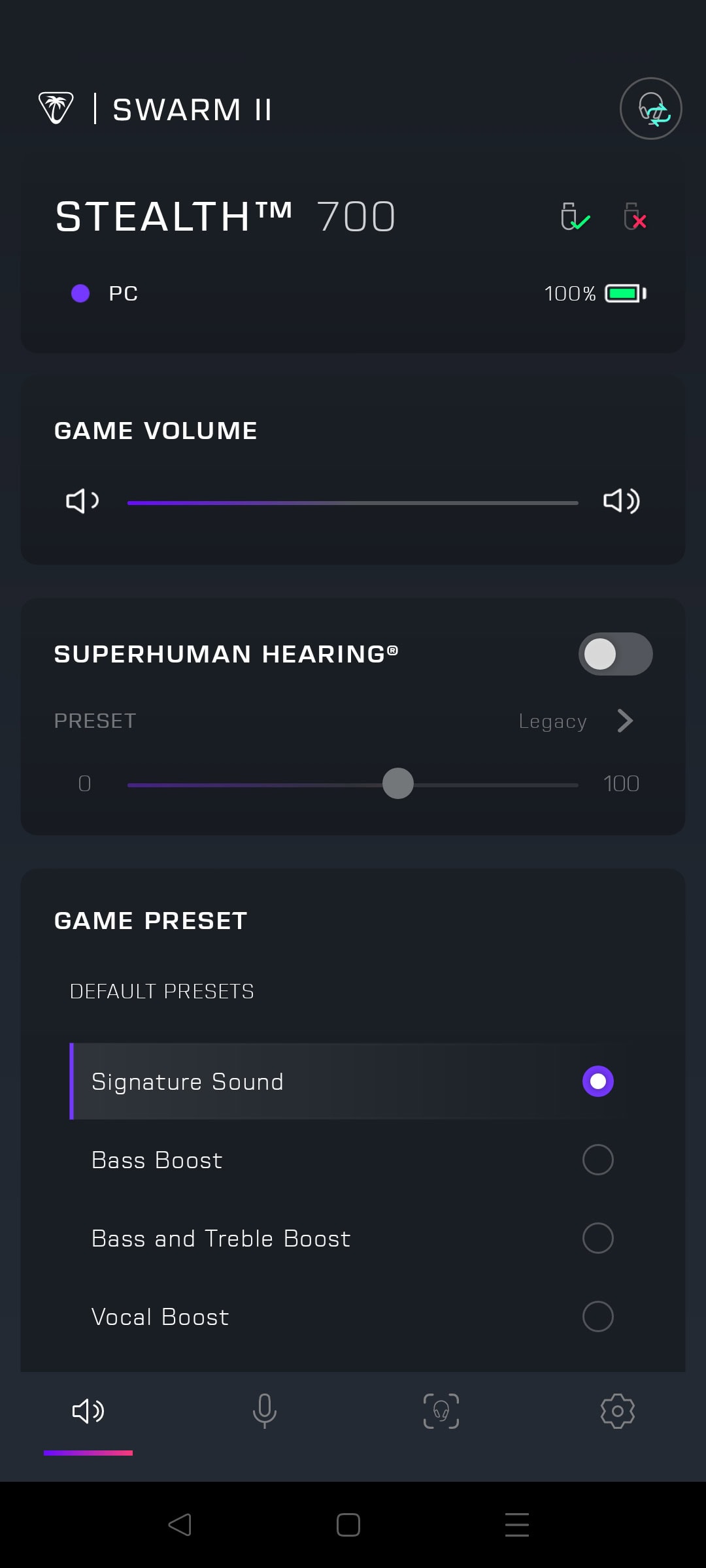Open the microphone tab
This screenshot has width=706, height=1568.
265,1411
